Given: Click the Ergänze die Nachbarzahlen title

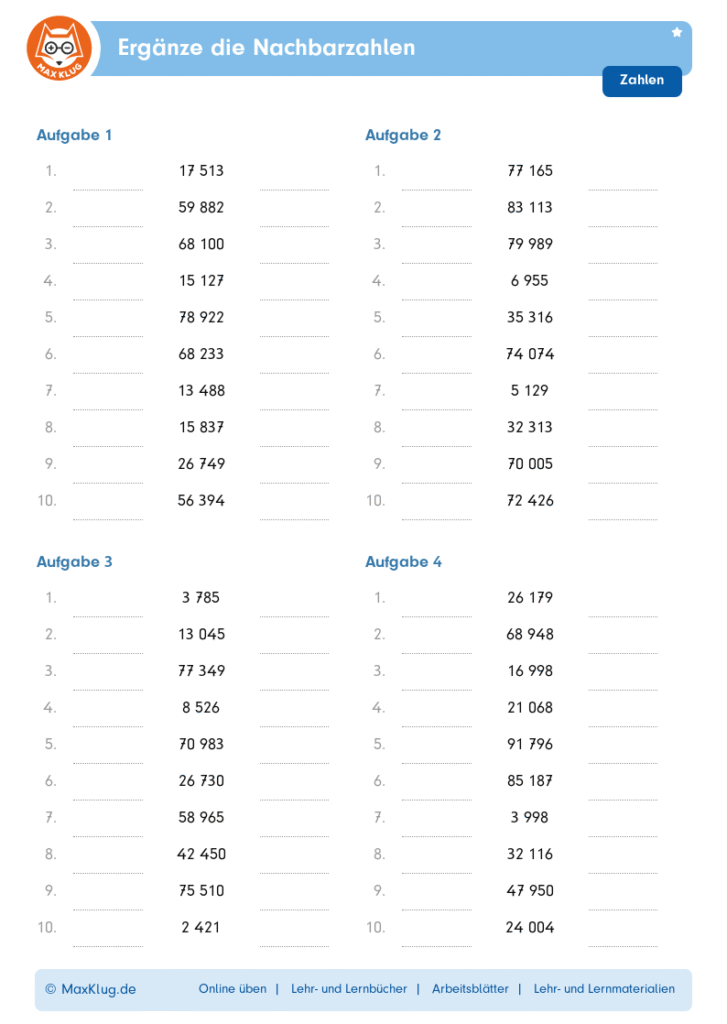Looking at the screenshot, I should [x=266, y=47].
